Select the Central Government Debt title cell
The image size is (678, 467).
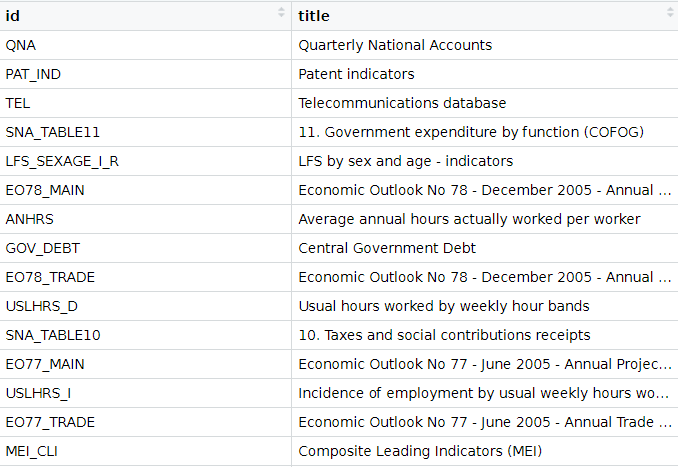tap(387, 248)
